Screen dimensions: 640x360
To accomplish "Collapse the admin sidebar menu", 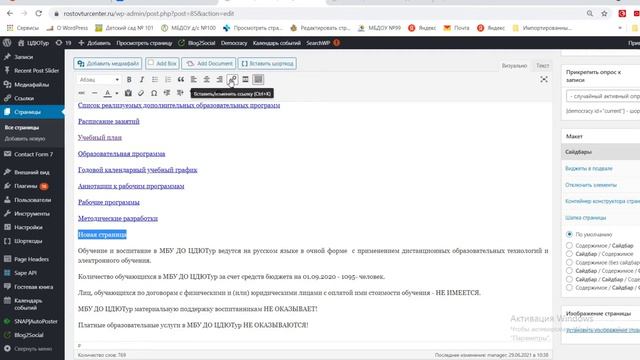I will [32, 349].
